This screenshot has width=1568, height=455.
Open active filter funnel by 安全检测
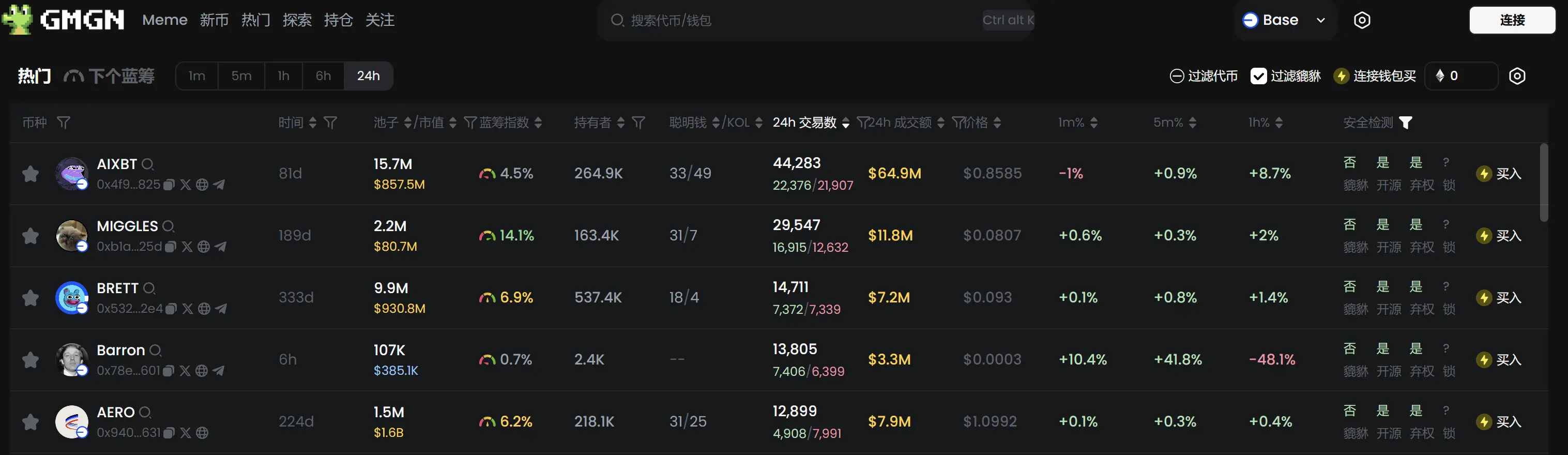point(1406,123)
